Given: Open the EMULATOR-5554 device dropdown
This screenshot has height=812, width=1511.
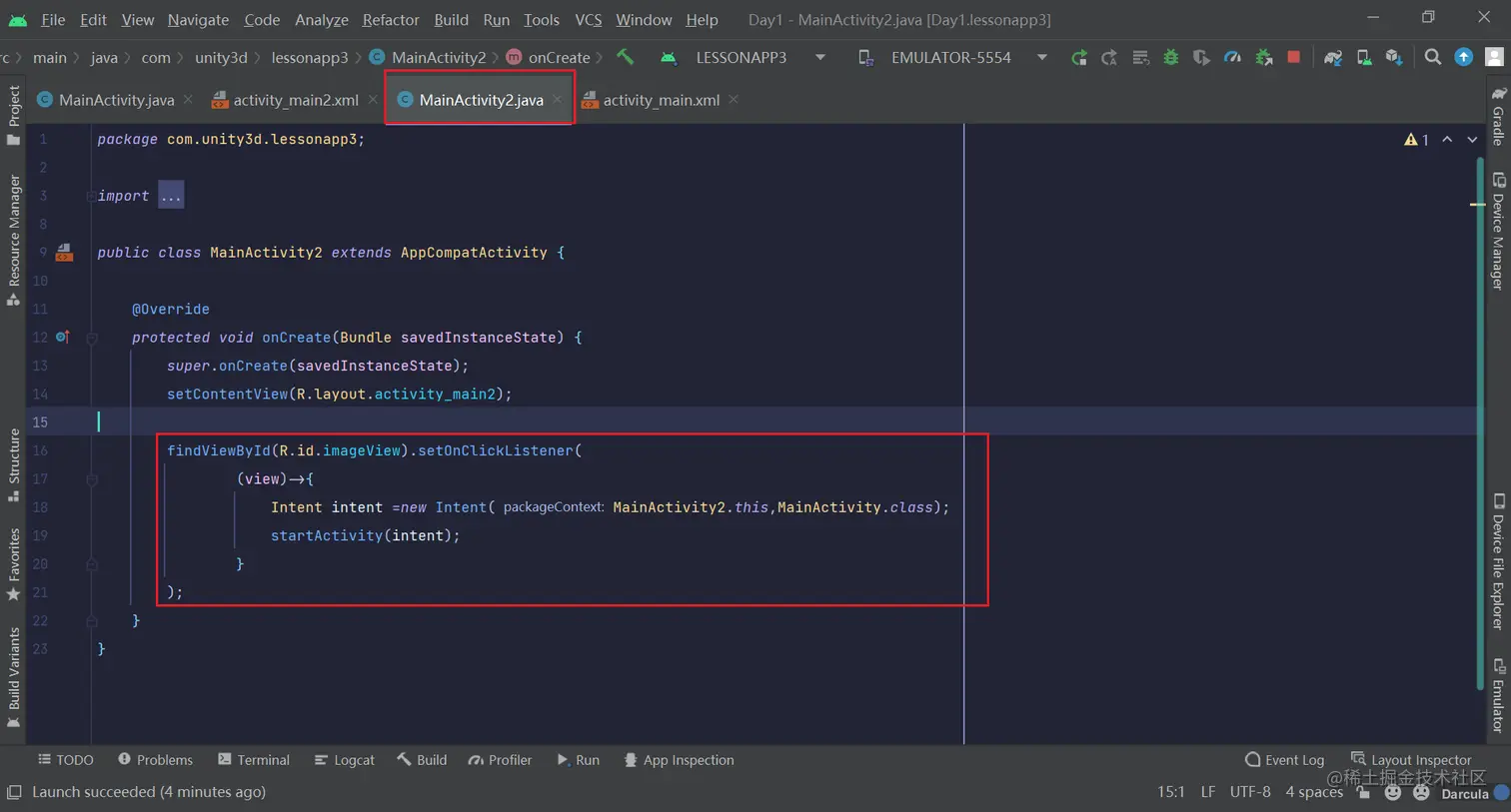Looking at the screenshot, I should pyautogui.click(x=952, y=57).
